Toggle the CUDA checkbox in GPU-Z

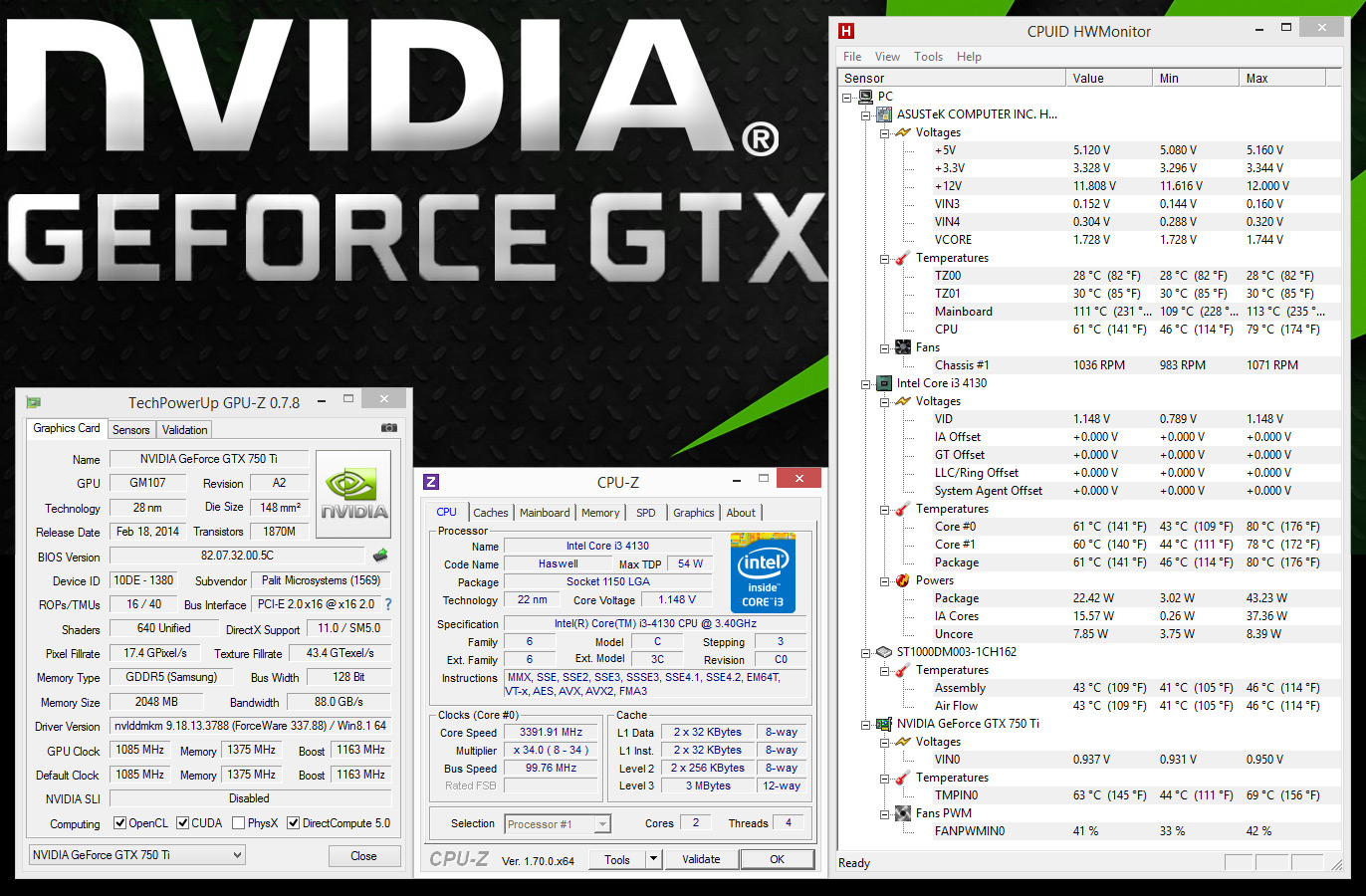point(183,823)
